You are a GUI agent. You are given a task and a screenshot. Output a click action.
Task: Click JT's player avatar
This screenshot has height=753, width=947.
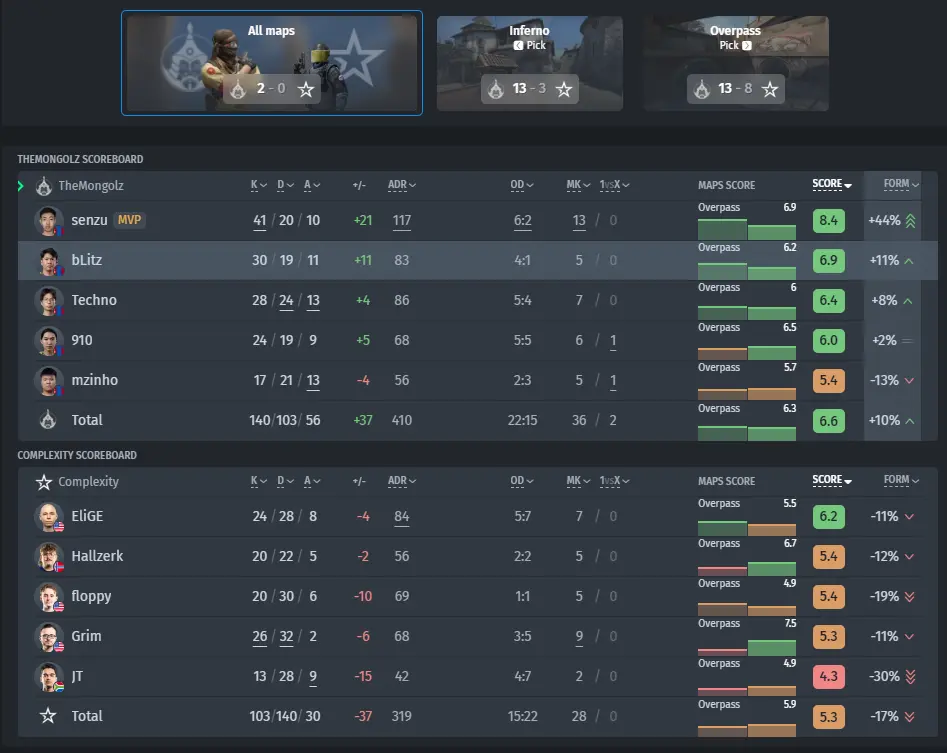pos(48,676)
